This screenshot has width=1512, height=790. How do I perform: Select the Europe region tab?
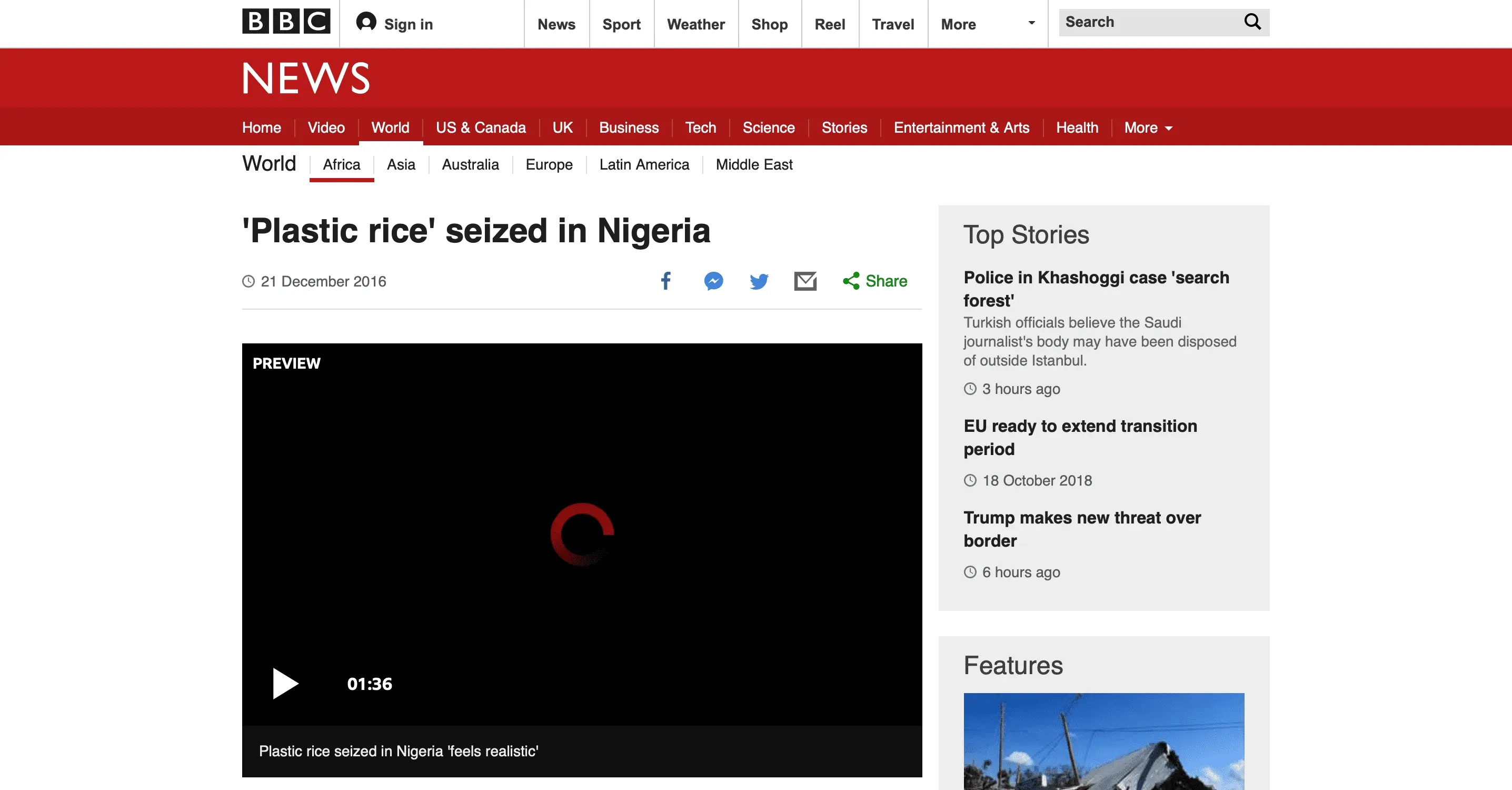[549, 164]
